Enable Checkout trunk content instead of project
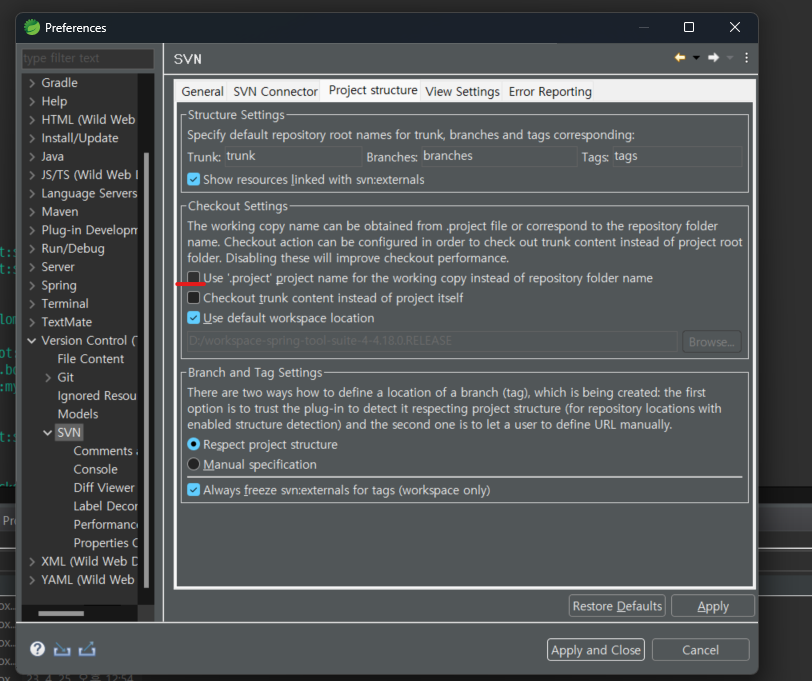Screen dimensions: 812x681 click(x=194, y=298)
